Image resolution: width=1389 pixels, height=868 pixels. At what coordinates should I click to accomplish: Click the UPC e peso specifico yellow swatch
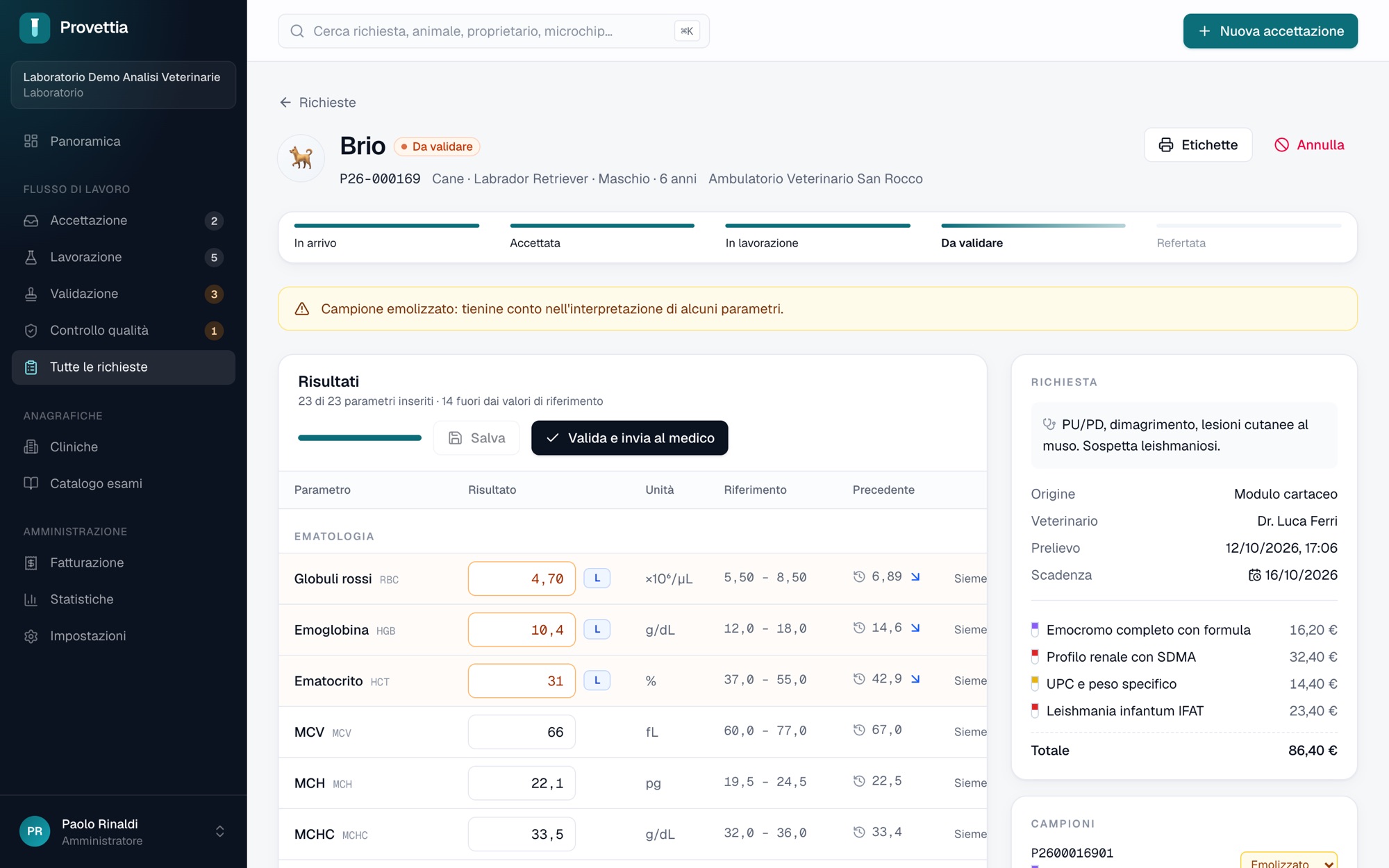(1035, 684)
